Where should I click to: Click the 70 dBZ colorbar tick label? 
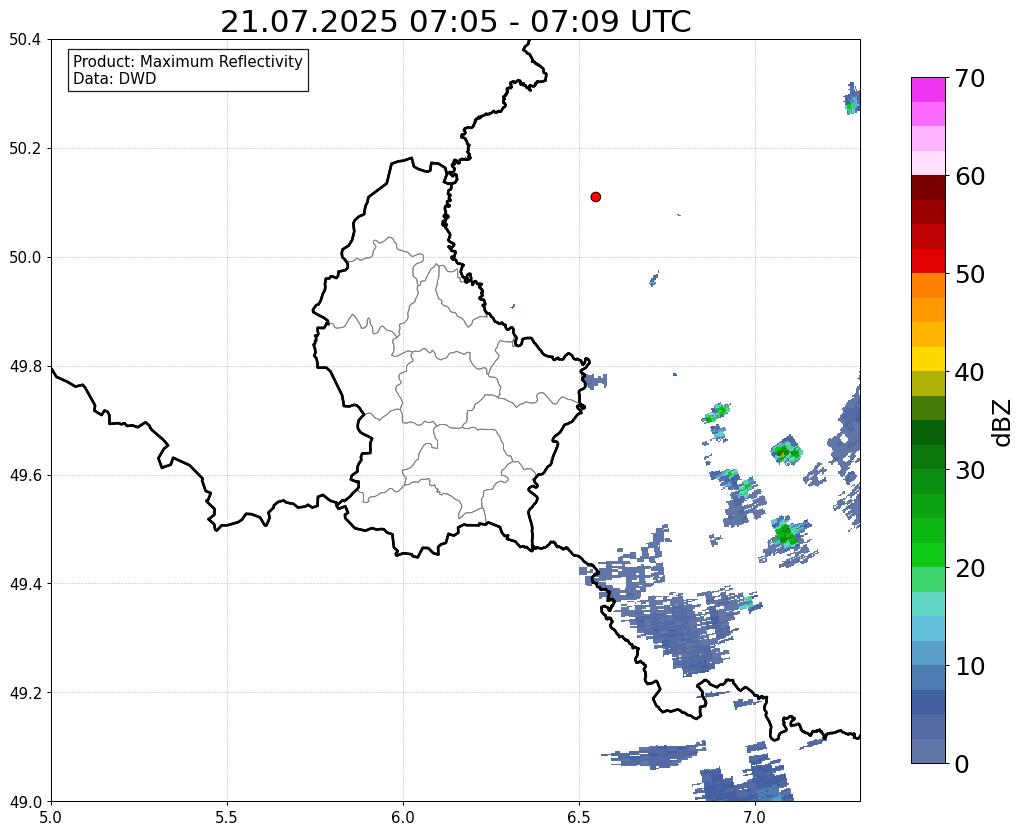click(x=969, y=78)
